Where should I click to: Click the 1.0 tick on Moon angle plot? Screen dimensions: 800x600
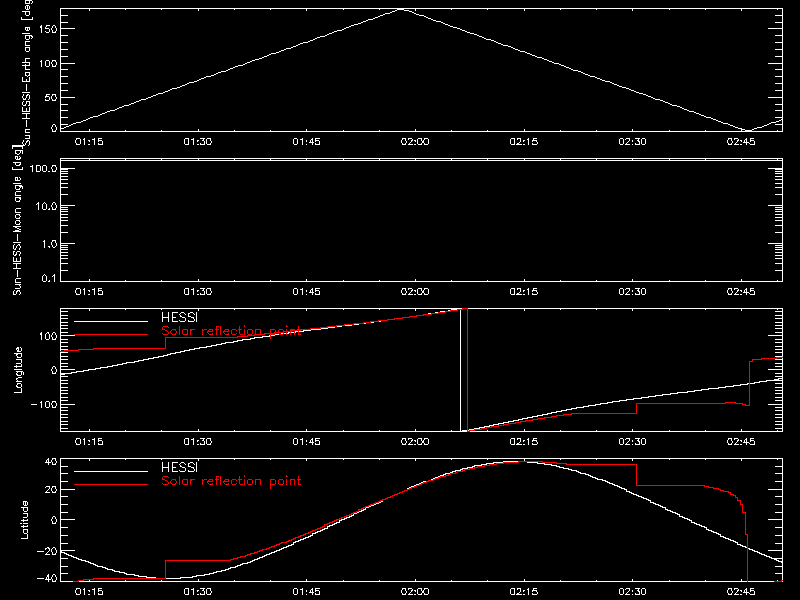[49, 244]
